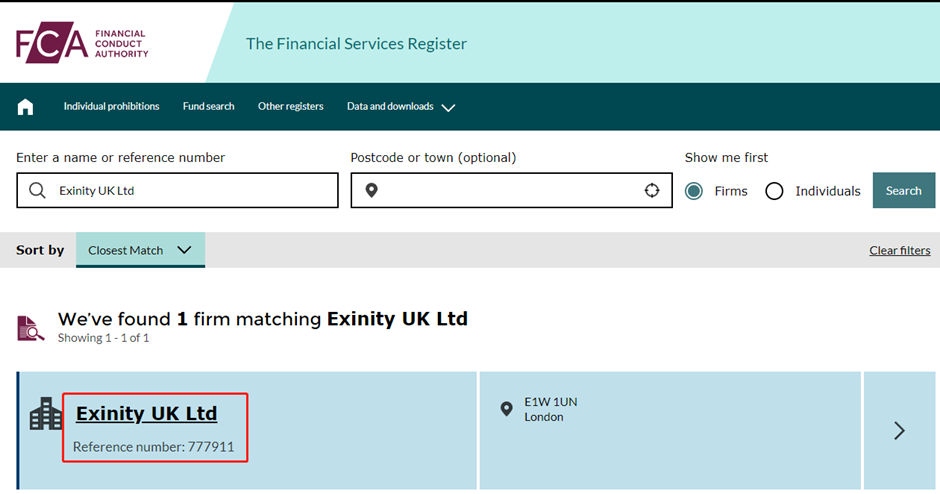Click the search results document icon

[30, 328]
